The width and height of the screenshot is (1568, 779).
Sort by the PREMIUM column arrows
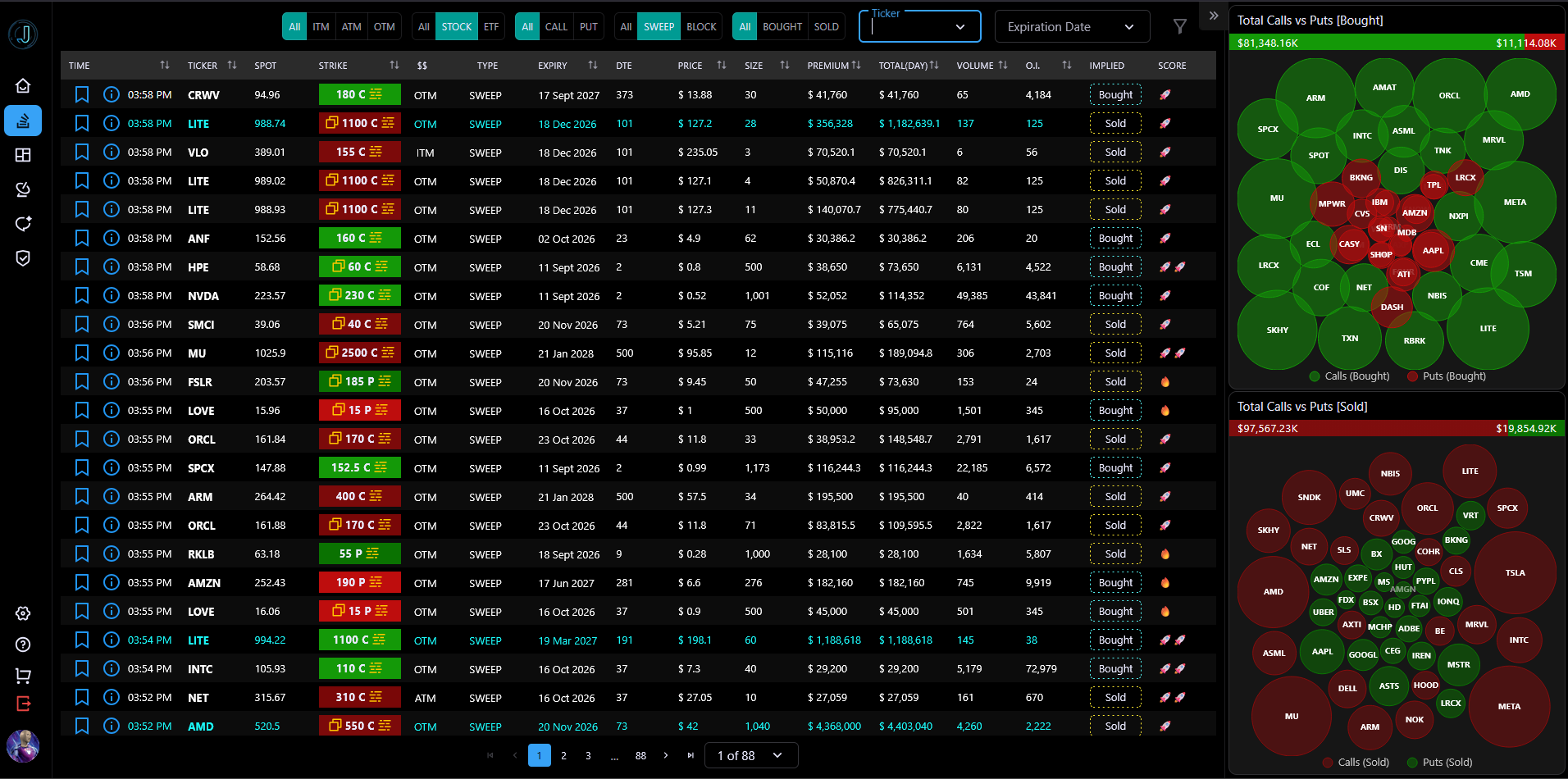(856, 65)
